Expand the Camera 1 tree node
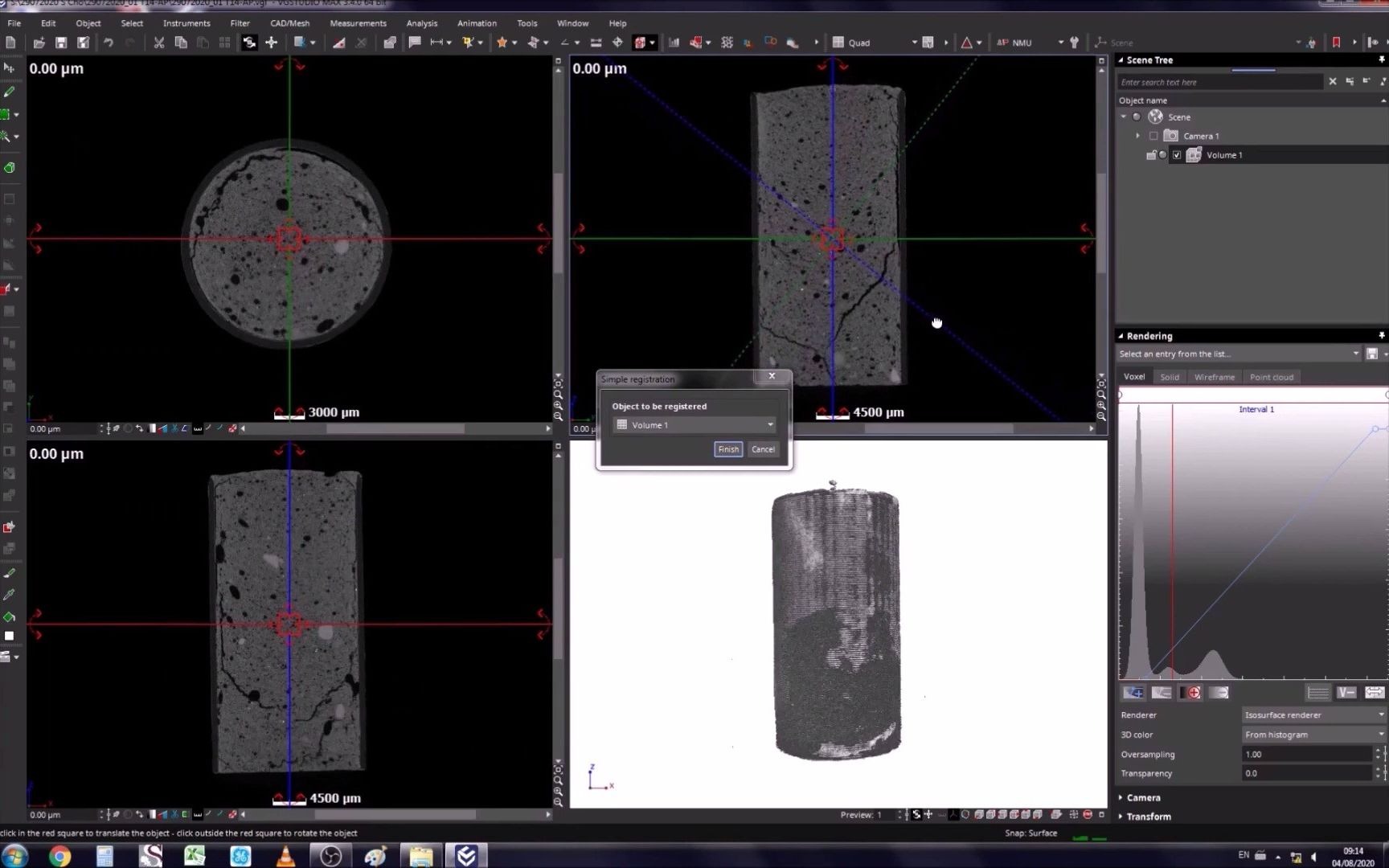1389x868 pixels. point(1138,136)
